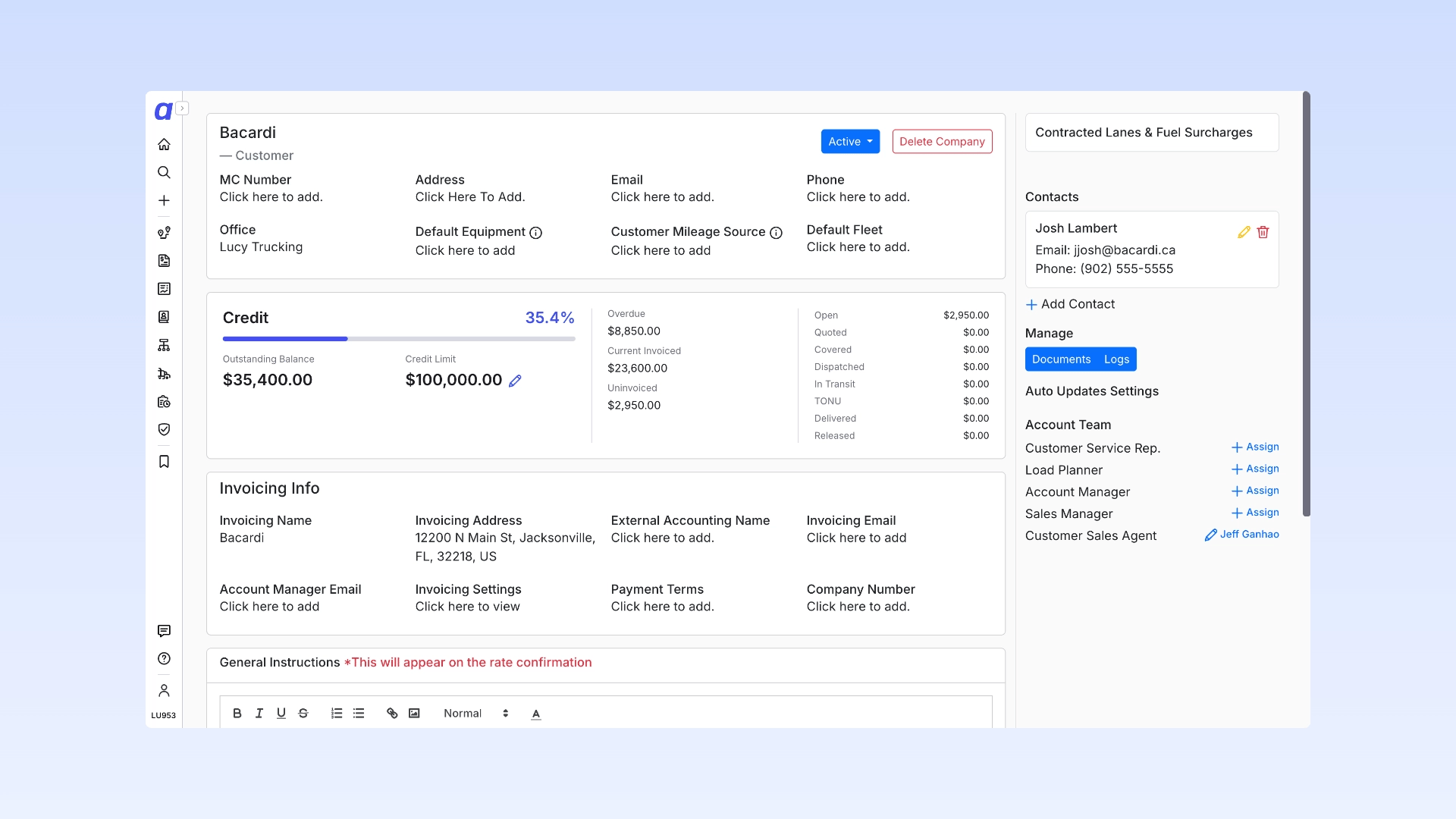1456x819 pixels.
Task: Click the Lucy Trucking office value
Action: pos(261,247)
